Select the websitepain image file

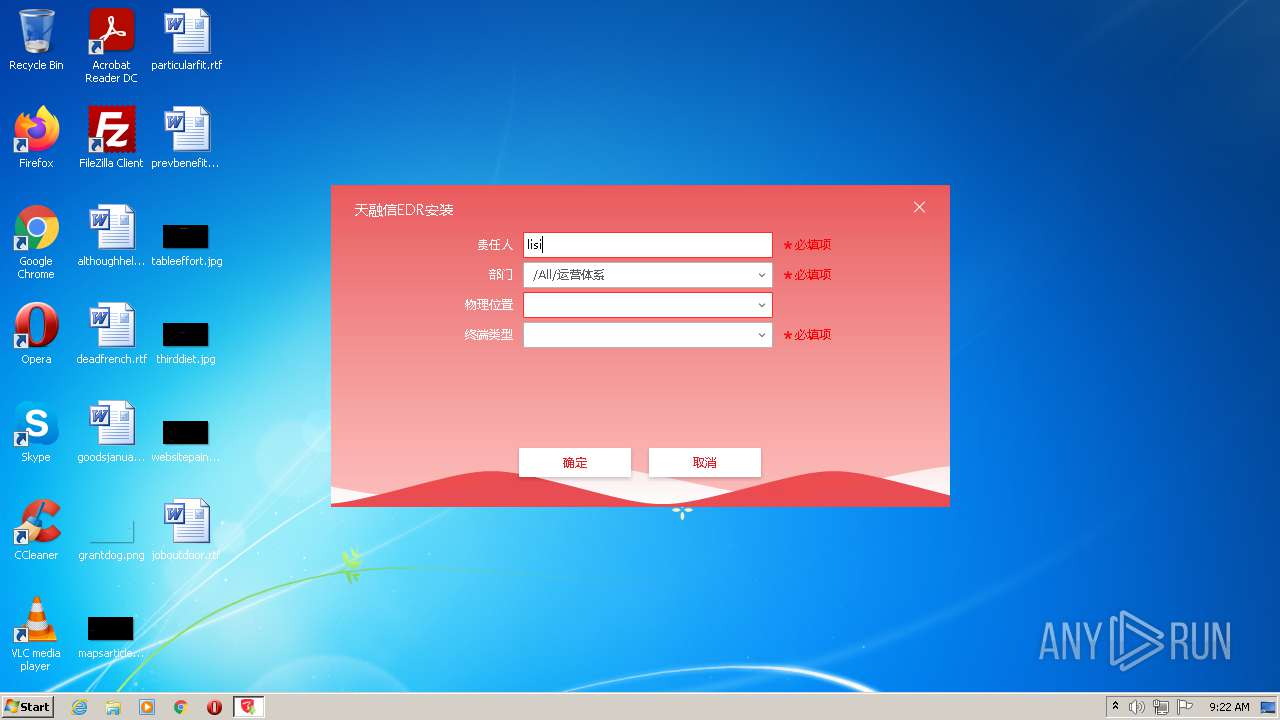coord(186,441)
